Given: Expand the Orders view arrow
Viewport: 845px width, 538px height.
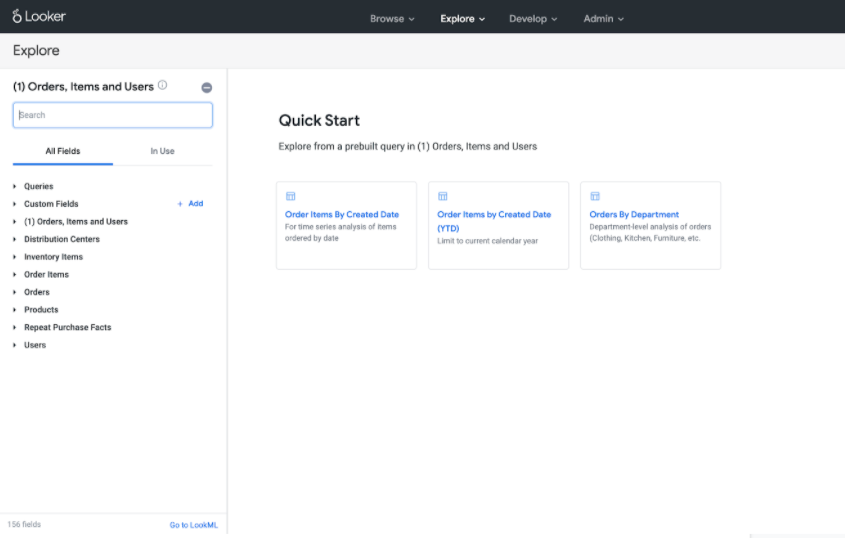Looking at the screenshot, I should coord(15,292).
